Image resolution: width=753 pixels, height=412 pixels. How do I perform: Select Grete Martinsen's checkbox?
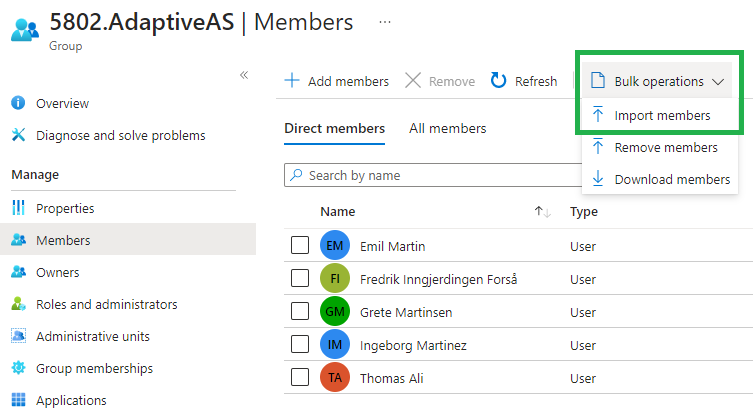[300, 311]
